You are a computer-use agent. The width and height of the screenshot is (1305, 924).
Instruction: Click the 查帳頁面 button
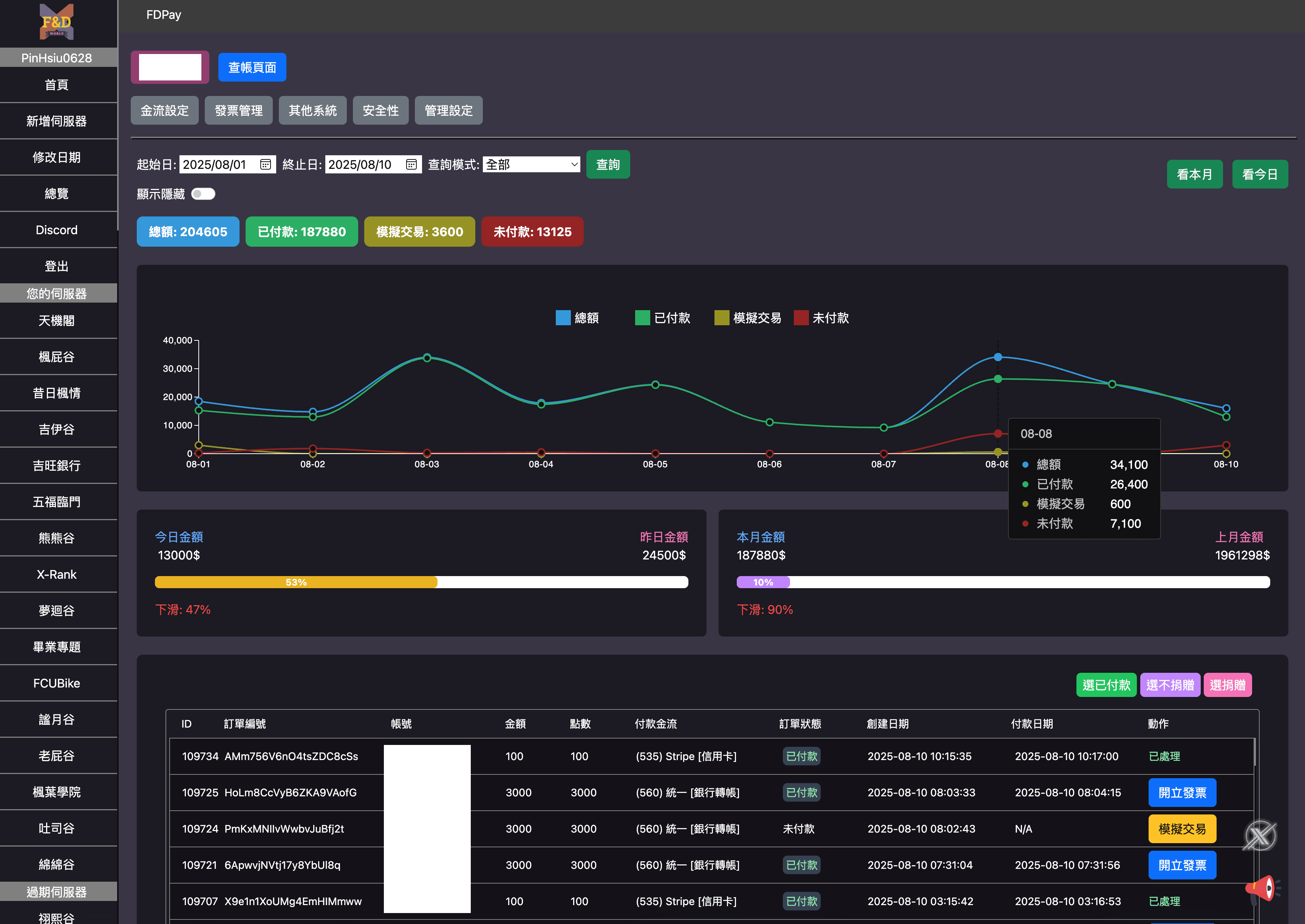tap(252, 67)
